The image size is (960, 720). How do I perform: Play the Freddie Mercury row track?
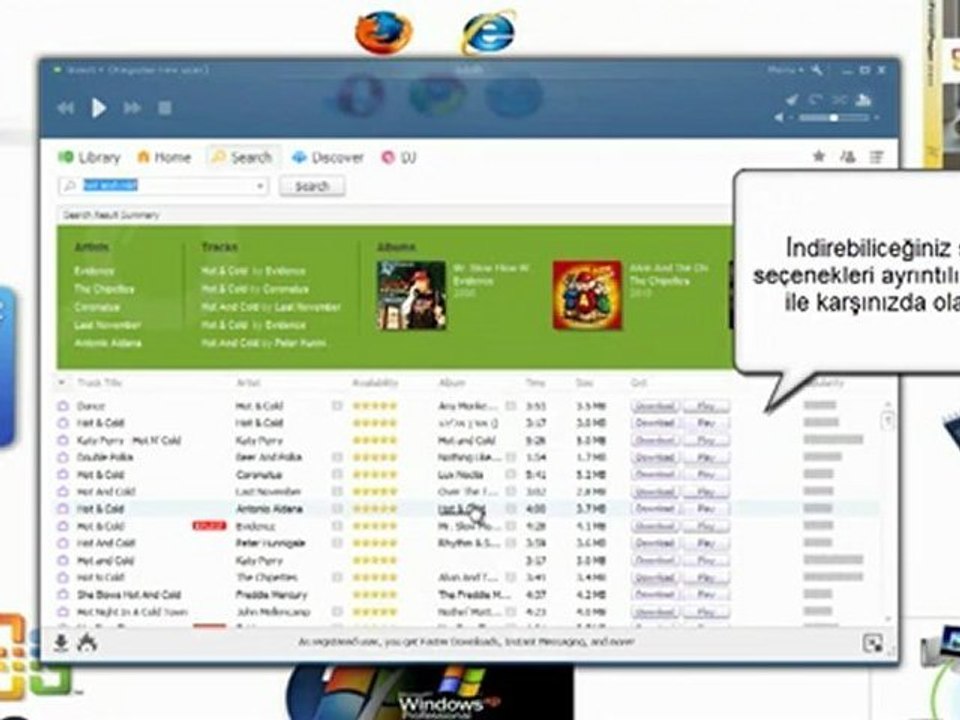[x=706, y=594]
